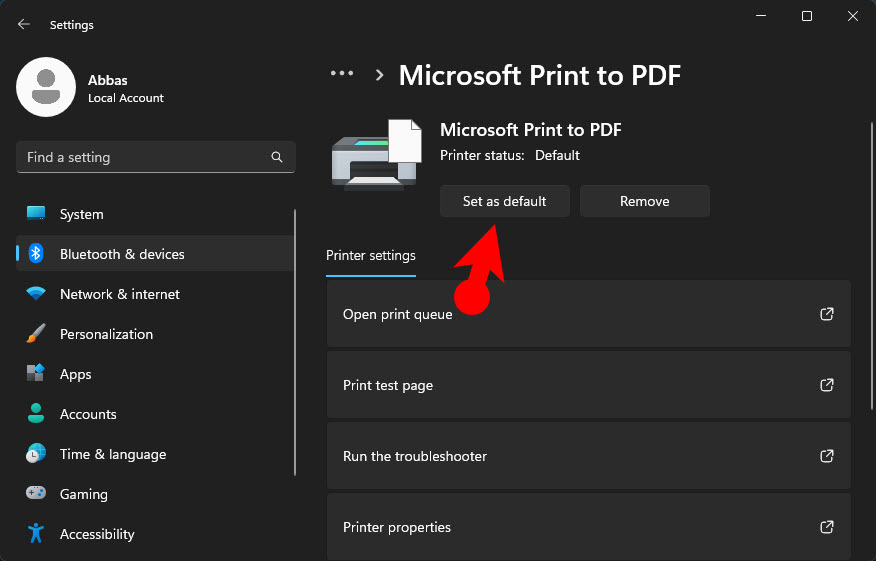Click the Gaming controller icon
Viewport: 876px width, 561px height.
36,494
